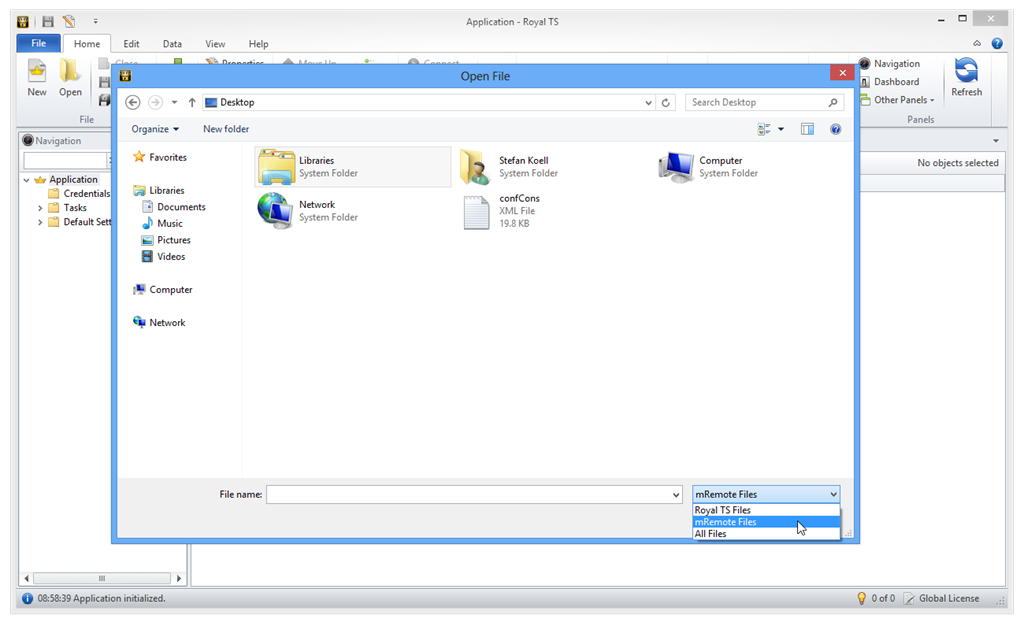Click the Global License status item
The width and height of the screenshot is (1024, 626).
(942, 599)
